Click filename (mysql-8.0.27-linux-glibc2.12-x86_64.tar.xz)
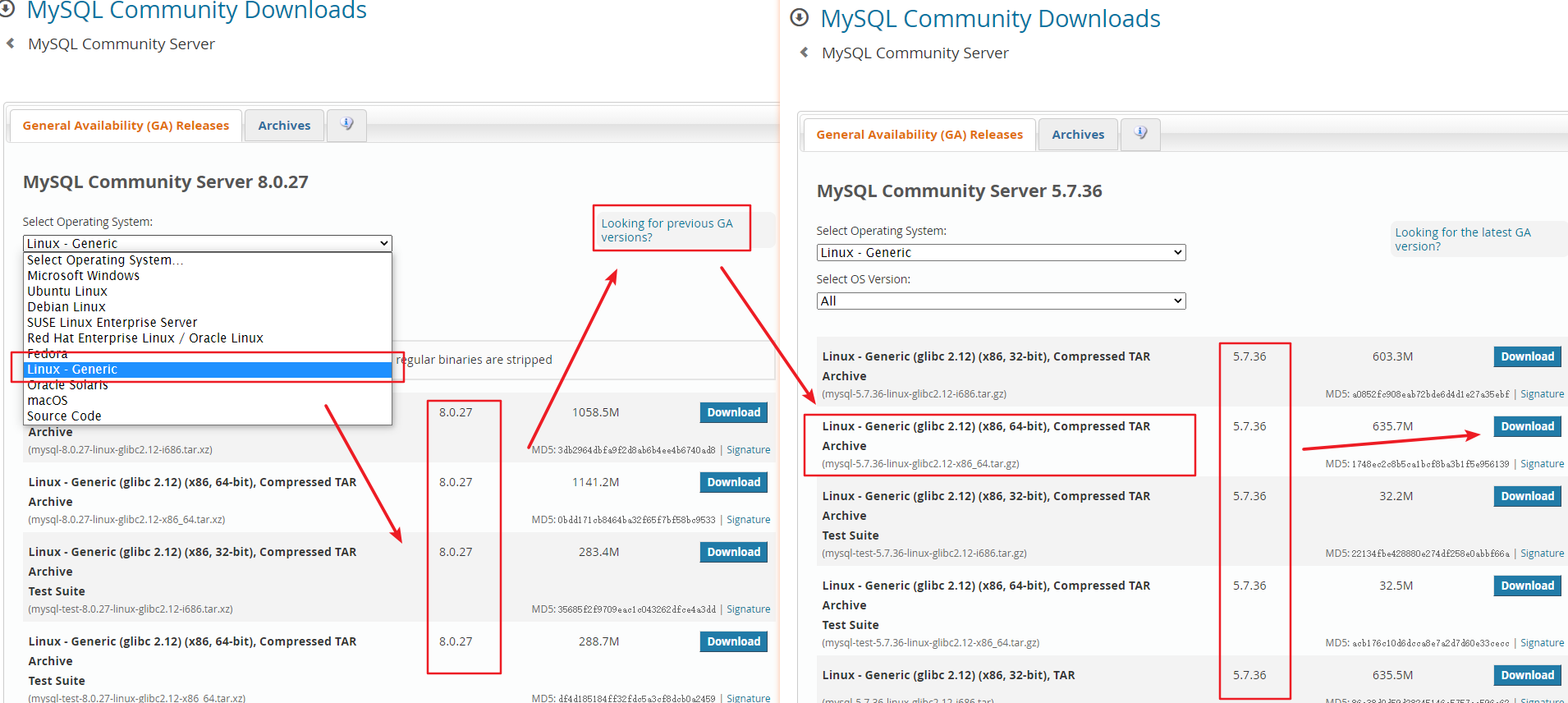 pos(126,520)
